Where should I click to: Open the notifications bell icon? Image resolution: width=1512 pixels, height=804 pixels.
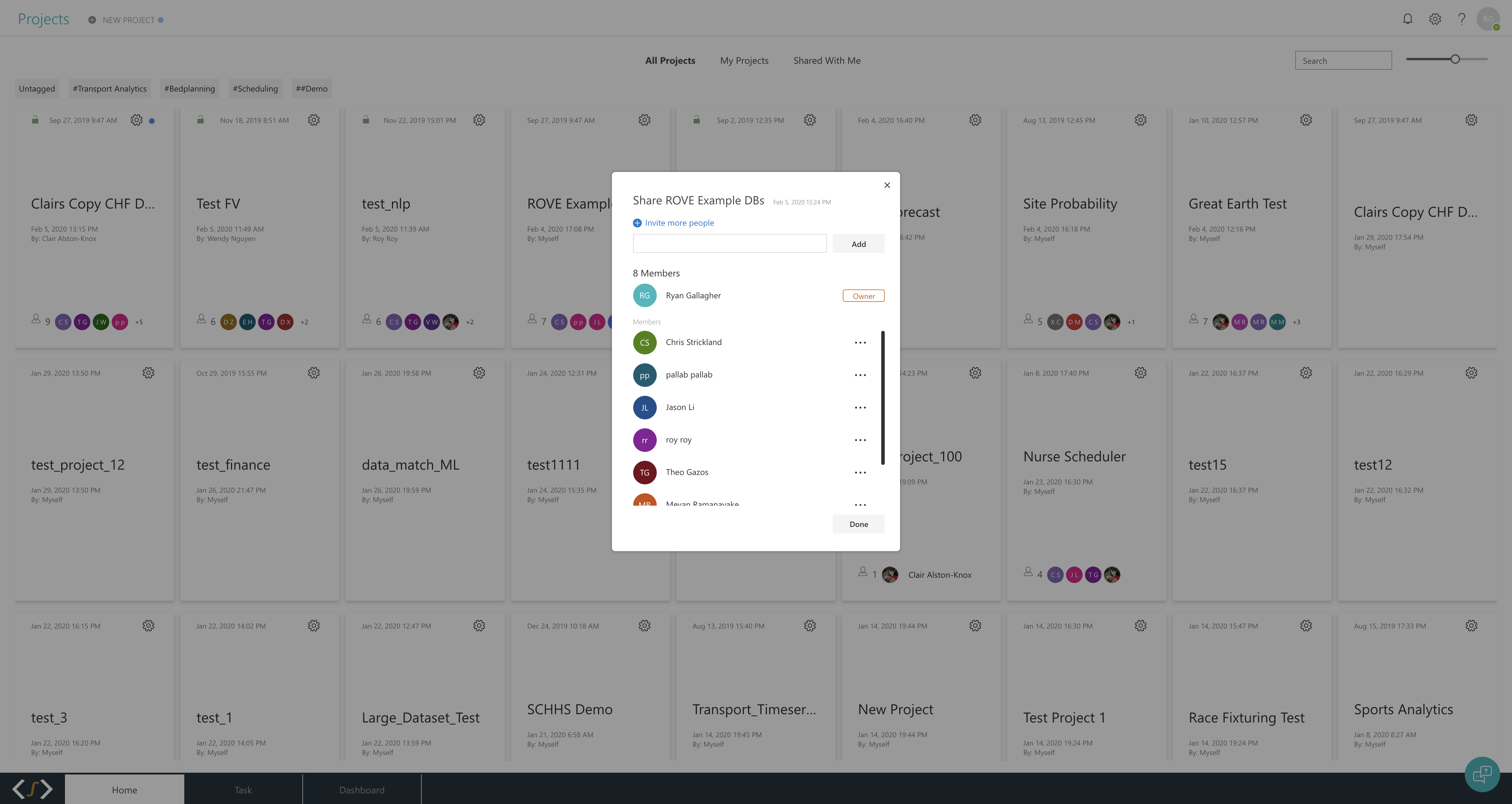(1407, 19)
